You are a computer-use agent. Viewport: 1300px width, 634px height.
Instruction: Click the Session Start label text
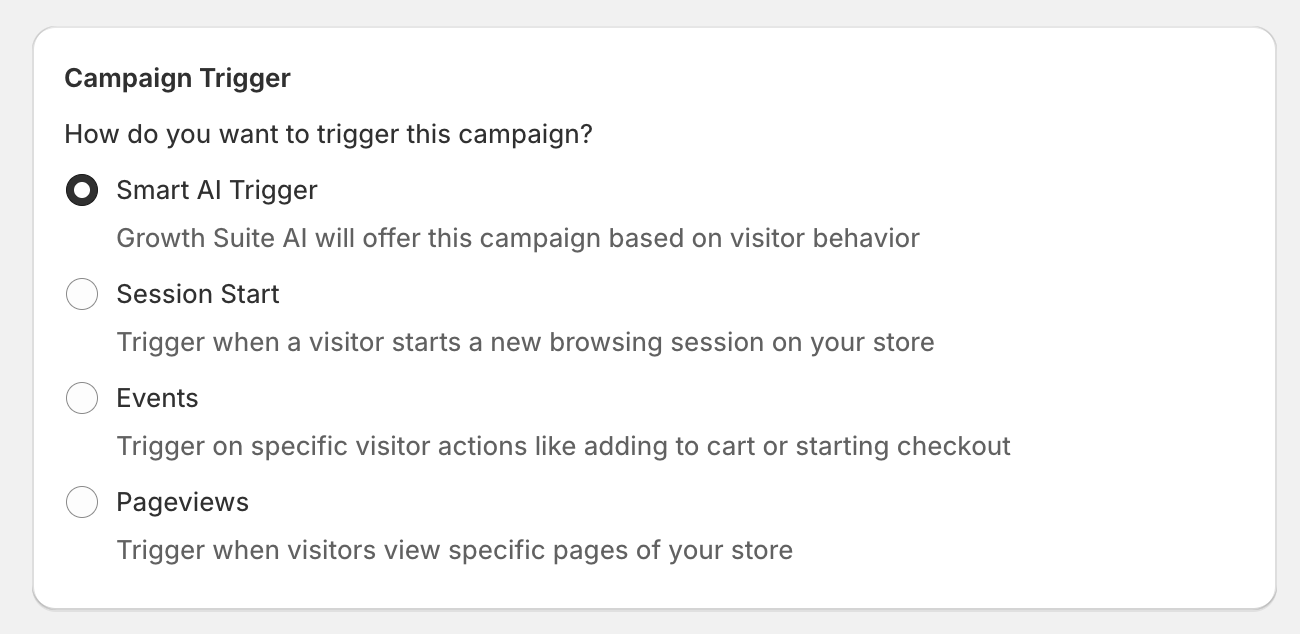coord(197,294)
